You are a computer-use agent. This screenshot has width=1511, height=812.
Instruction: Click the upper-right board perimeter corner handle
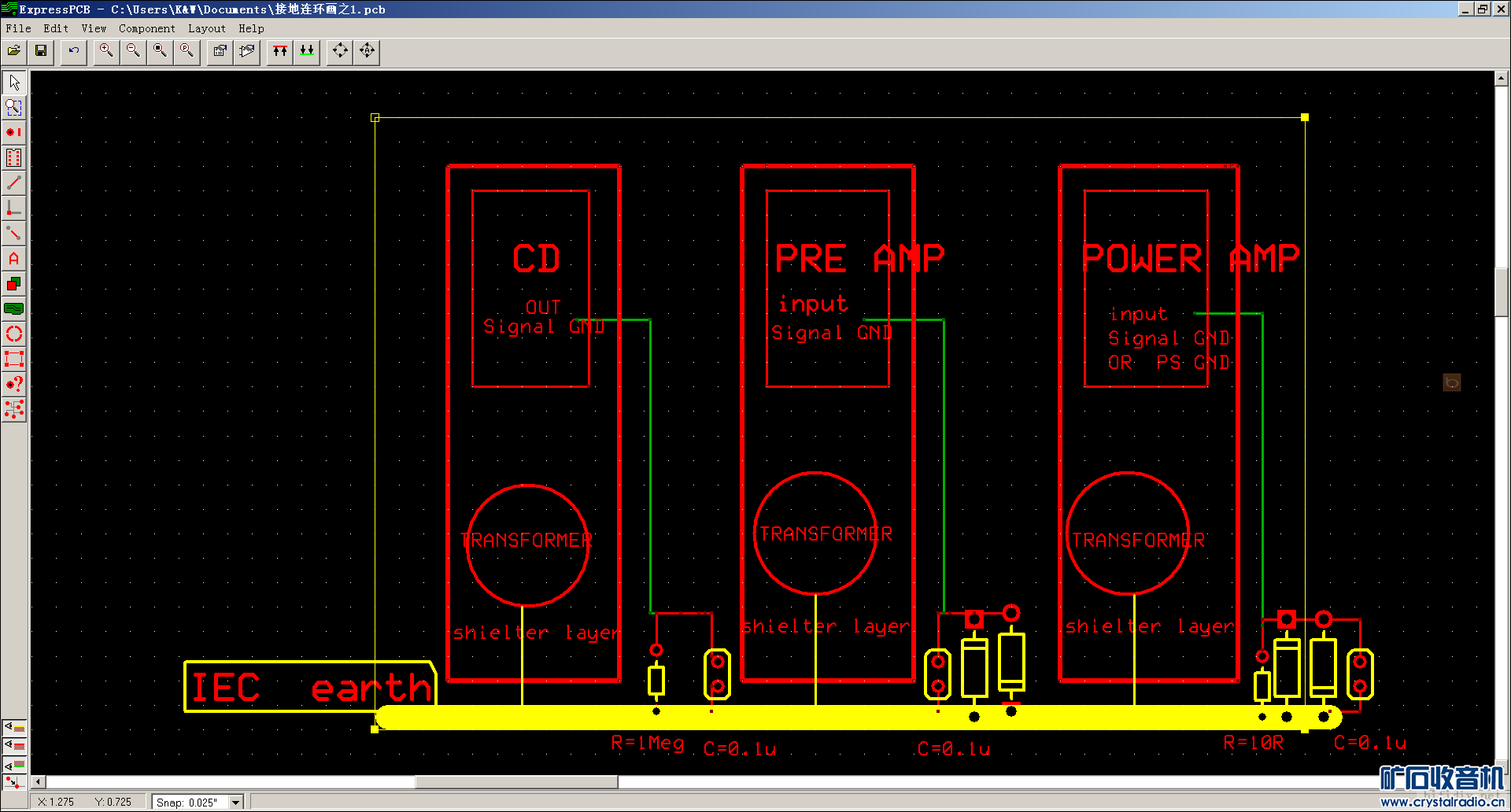click(x=1305, y=117)
